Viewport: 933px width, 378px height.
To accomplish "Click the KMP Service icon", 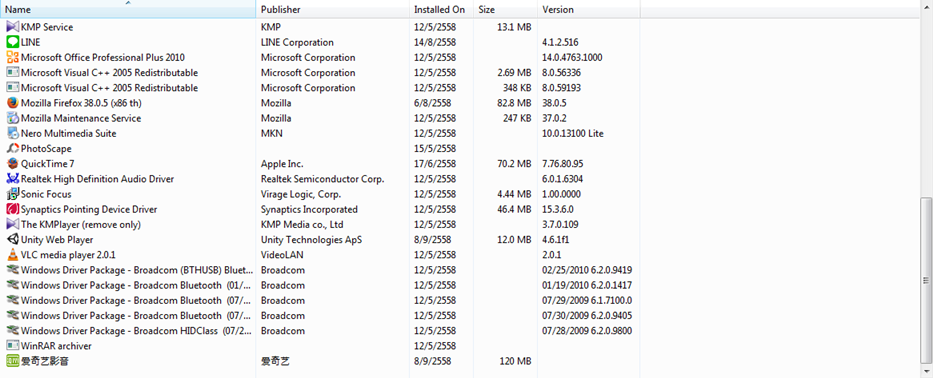I will pyautogui.click(x=12, y=27).
